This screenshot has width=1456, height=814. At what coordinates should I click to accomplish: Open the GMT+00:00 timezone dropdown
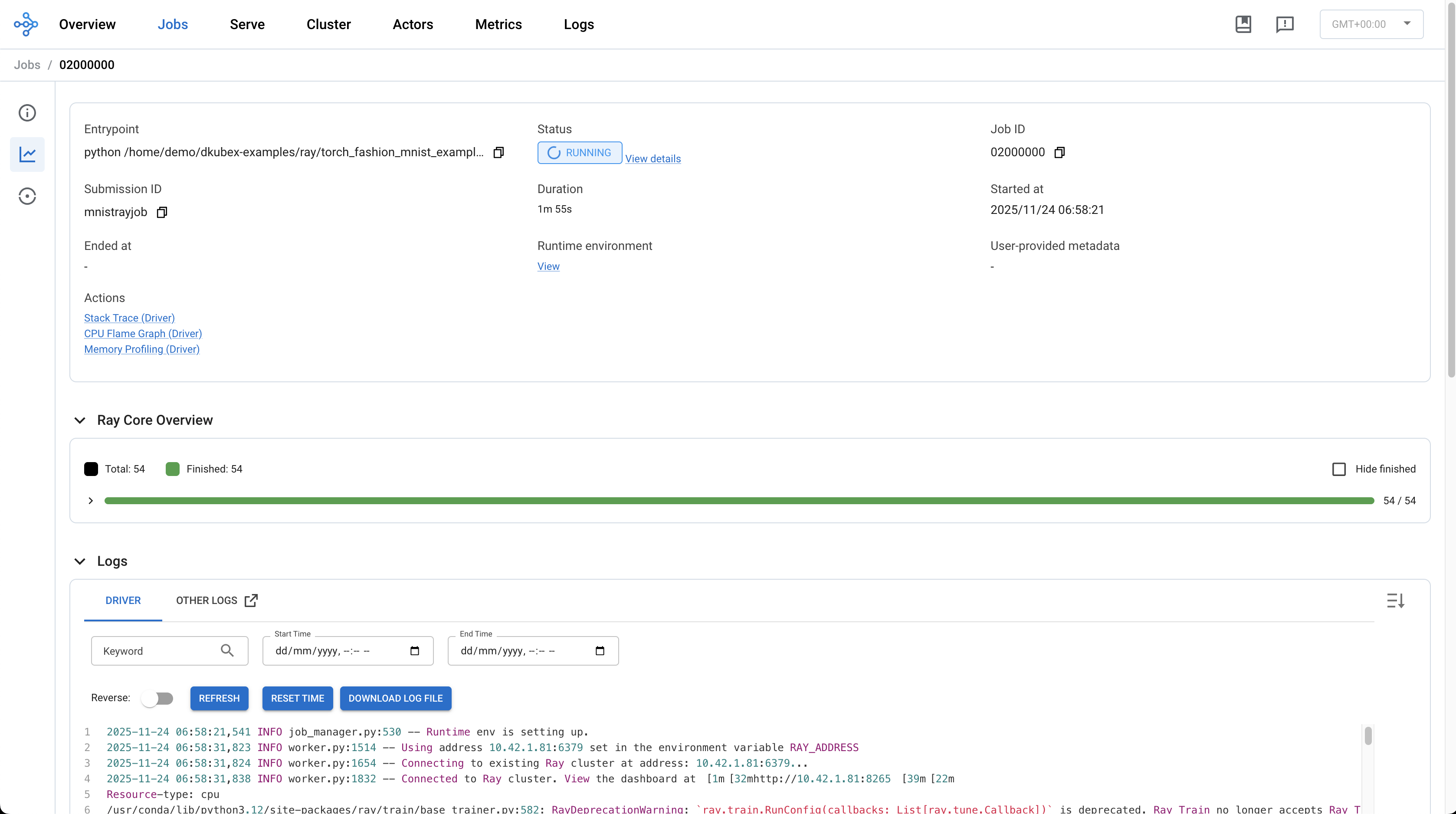click(x=1371, y=24)
